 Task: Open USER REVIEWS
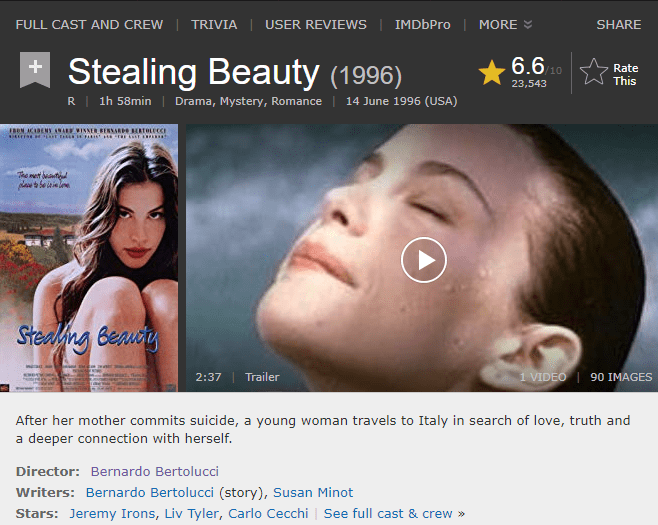point(316,25)
